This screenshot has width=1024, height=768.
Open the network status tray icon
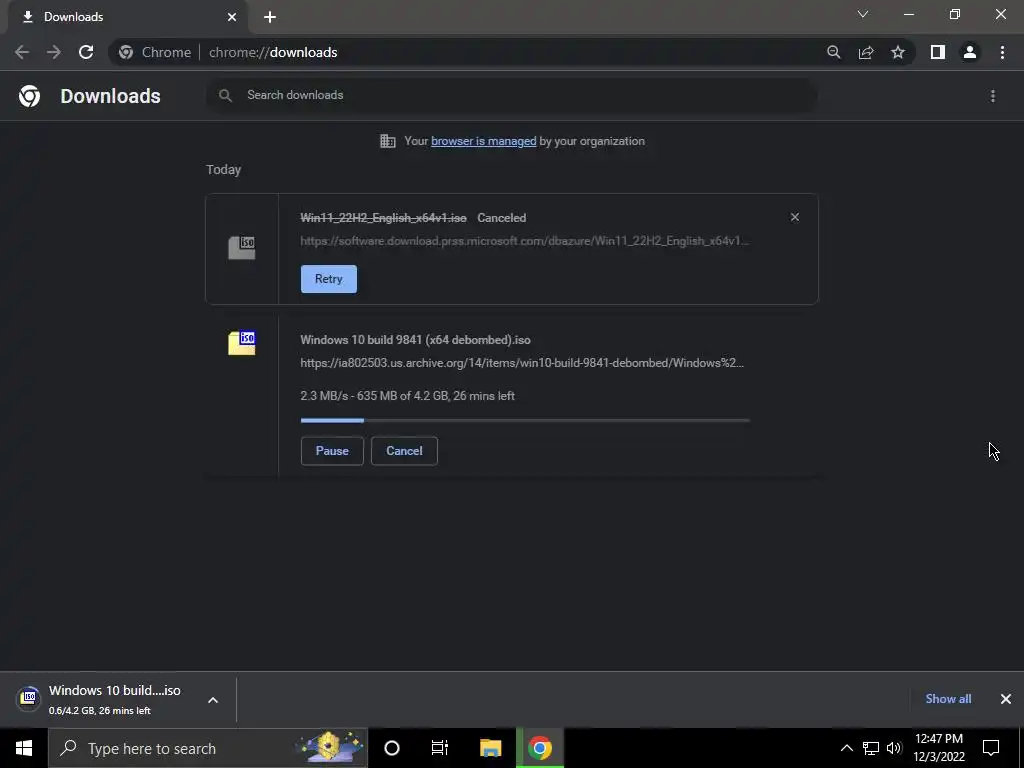point(871,748)
